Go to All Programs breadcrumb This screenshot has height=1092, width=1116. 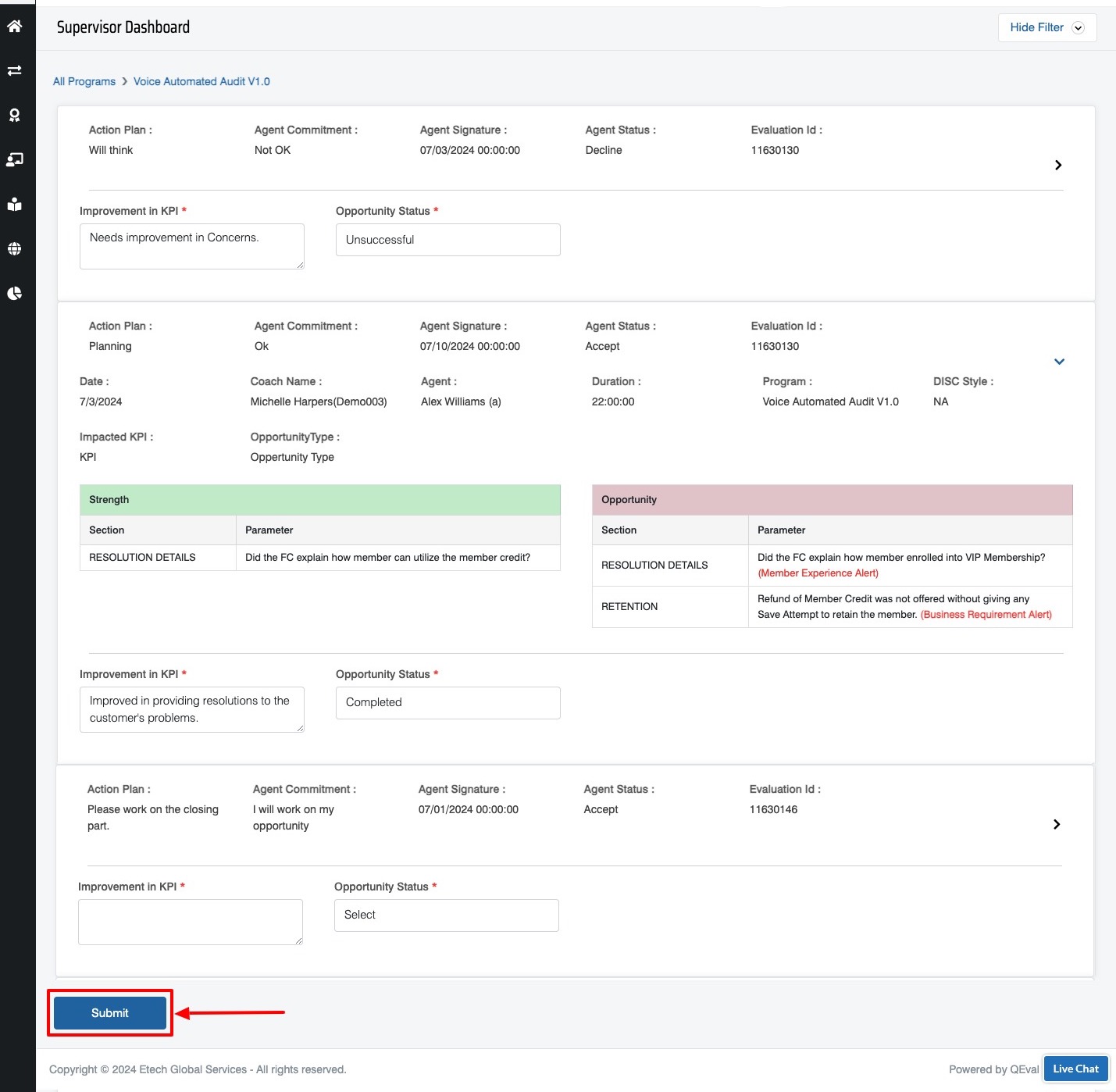[84, 82]
